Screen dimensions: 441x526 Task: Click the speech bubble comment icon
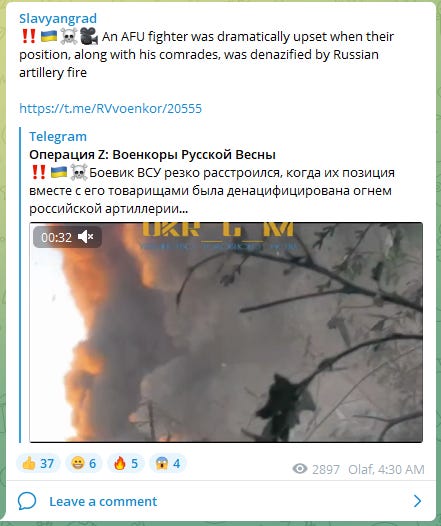[x=27, y=502]
